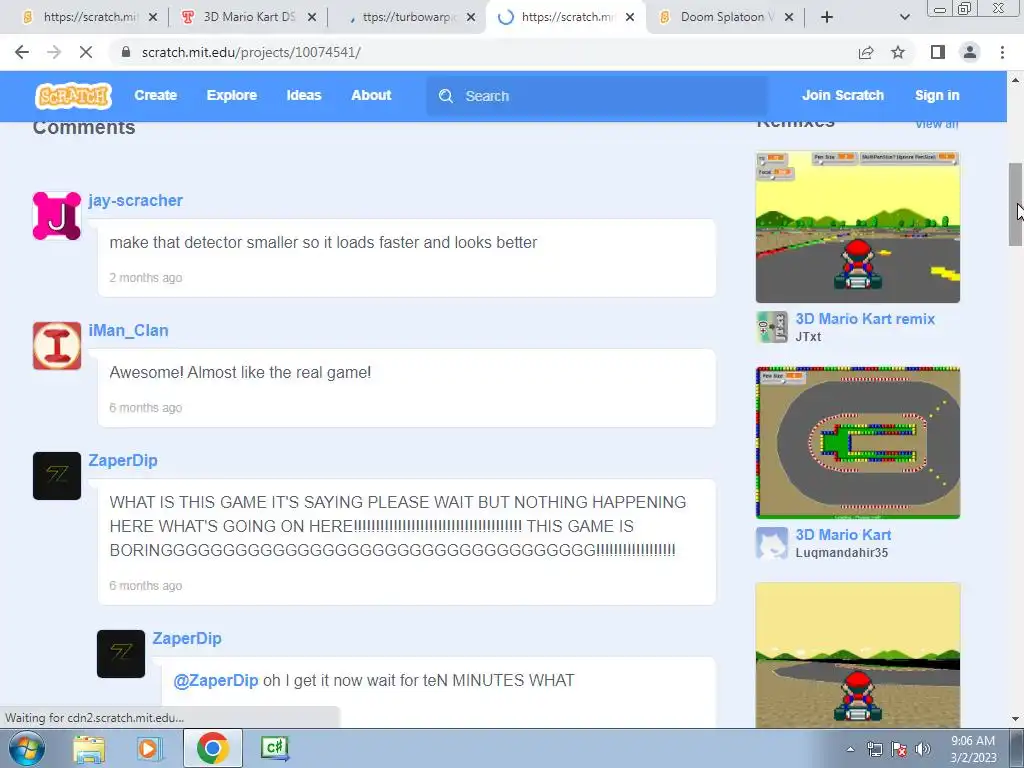Open the 3D Mario Kart remix title link

(x=865, y=319)
